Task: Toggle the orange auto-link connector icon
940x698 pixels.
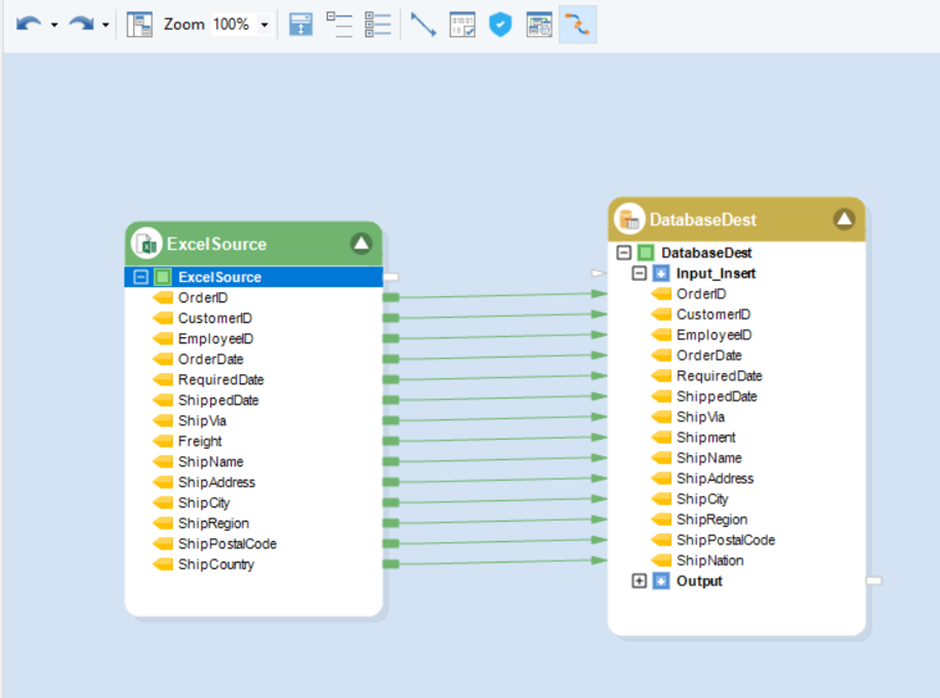Action: [x=577, y=24]
